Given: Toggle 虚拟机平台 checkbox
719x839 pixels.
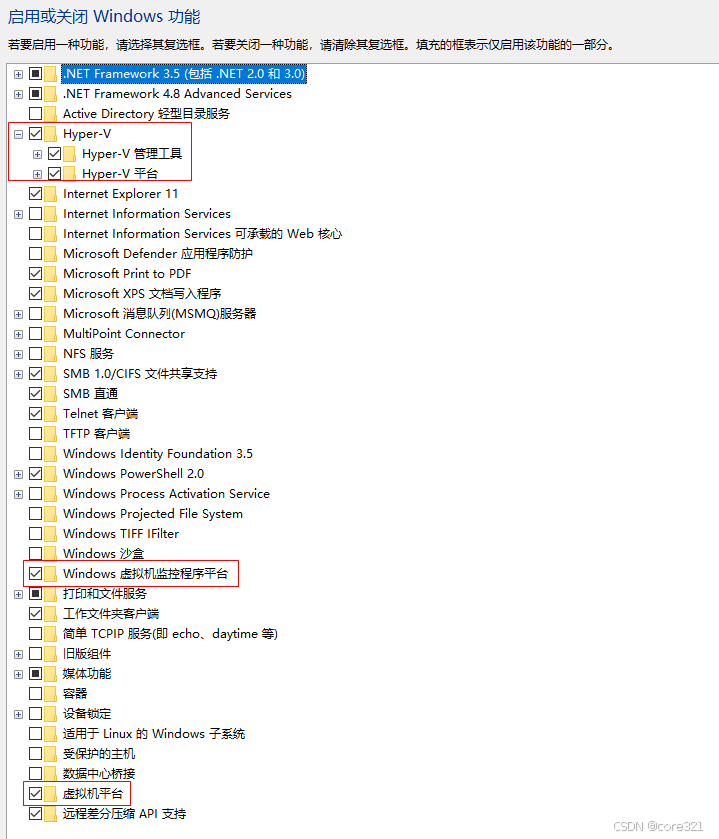Looking at the screenshot, I should click(35, 794).
